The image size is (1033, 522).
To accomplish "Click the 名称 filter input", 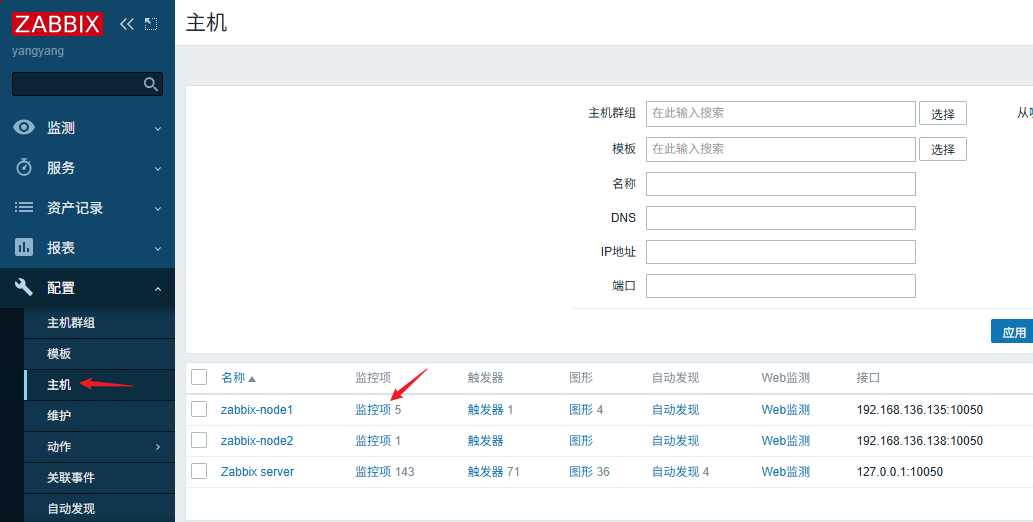I will coord(781,184).
